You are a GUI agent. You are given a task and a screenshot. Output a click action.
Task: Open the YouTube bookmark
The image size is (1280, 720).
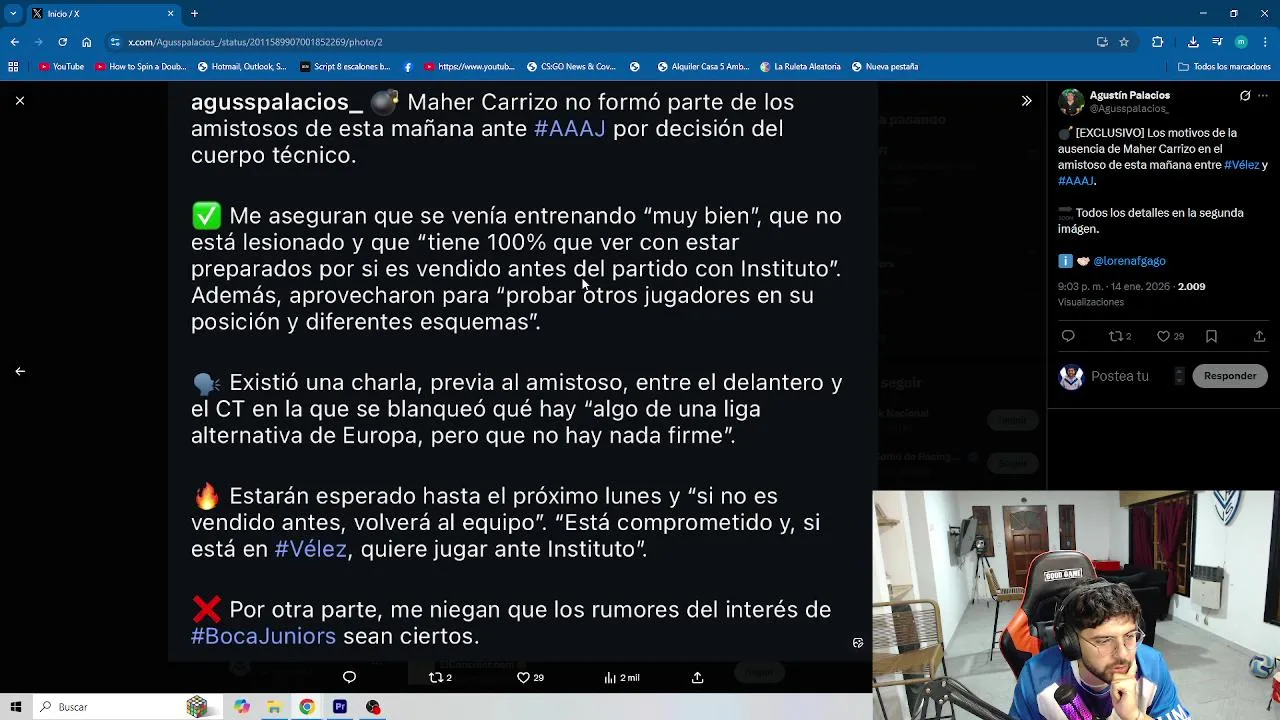pos(62,67)
